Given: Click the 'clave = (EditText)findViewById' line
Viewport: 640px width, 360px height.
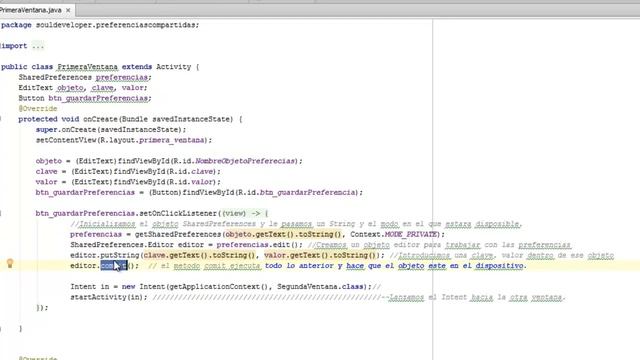Looking at the screenshot, I should pos(128,171).
